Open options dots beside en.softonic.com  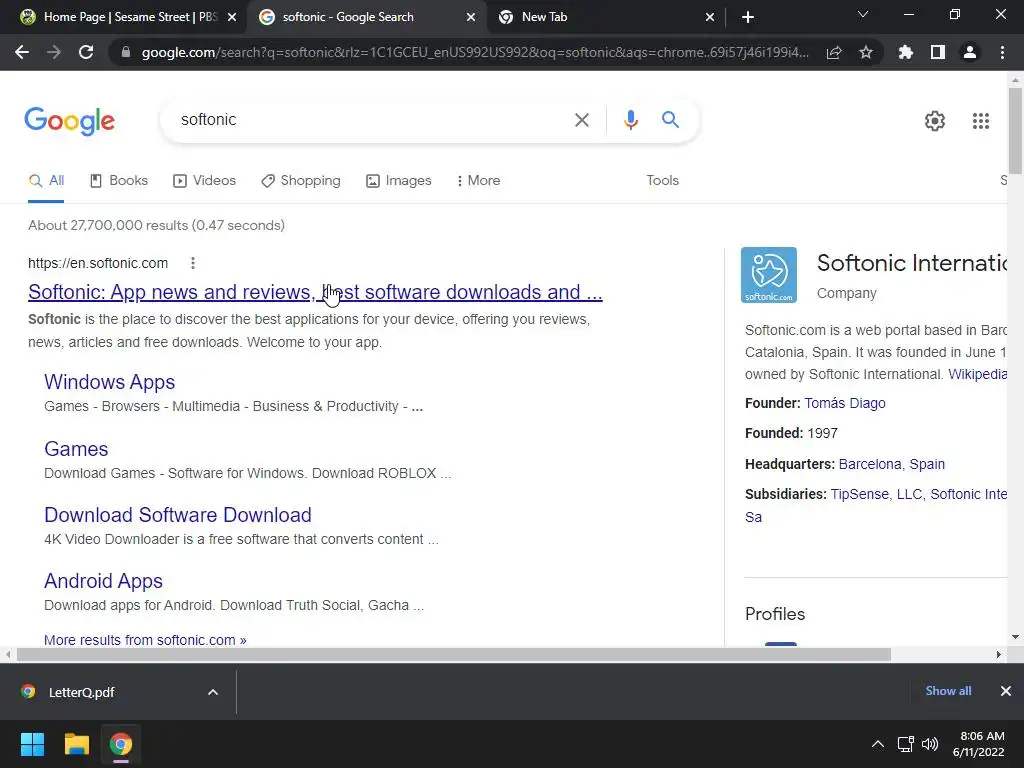193,263
